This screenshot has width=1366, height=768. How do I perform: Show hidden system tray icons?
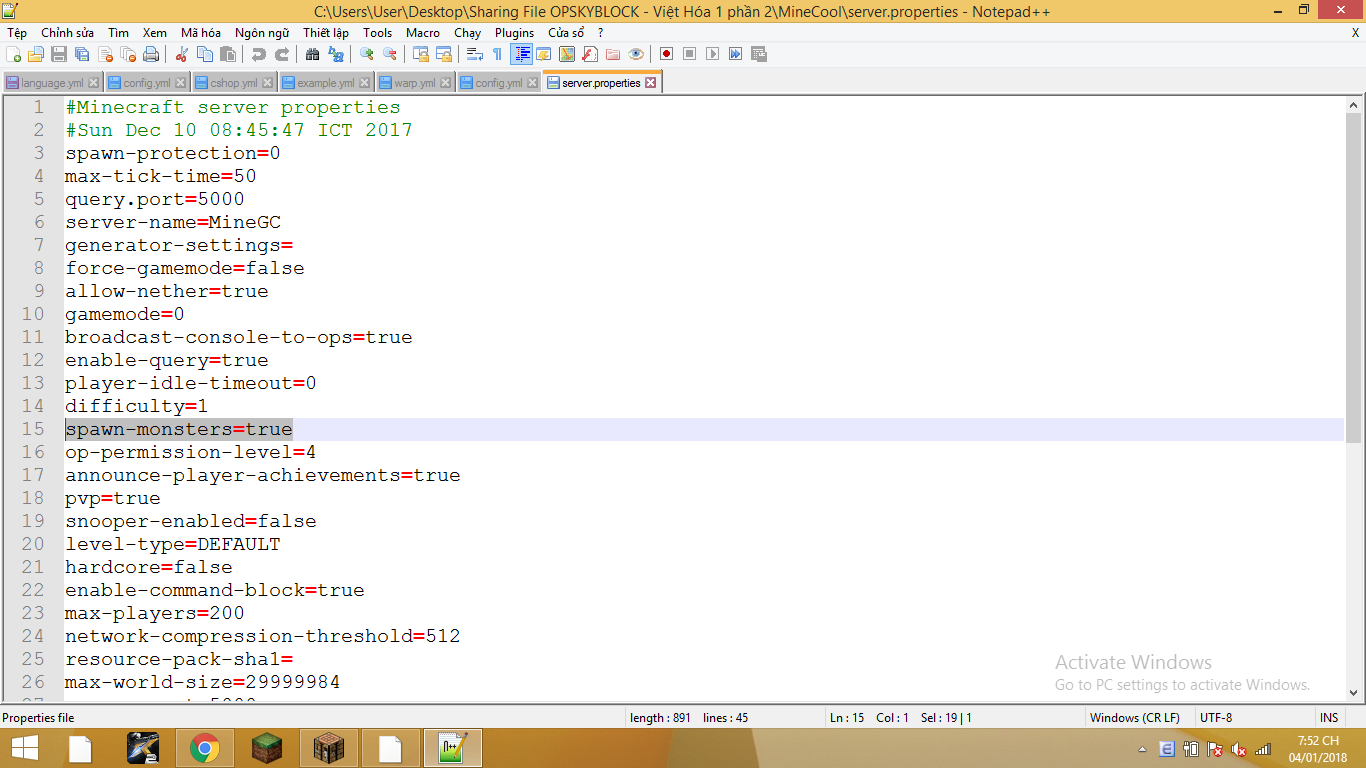[1143, 749]
